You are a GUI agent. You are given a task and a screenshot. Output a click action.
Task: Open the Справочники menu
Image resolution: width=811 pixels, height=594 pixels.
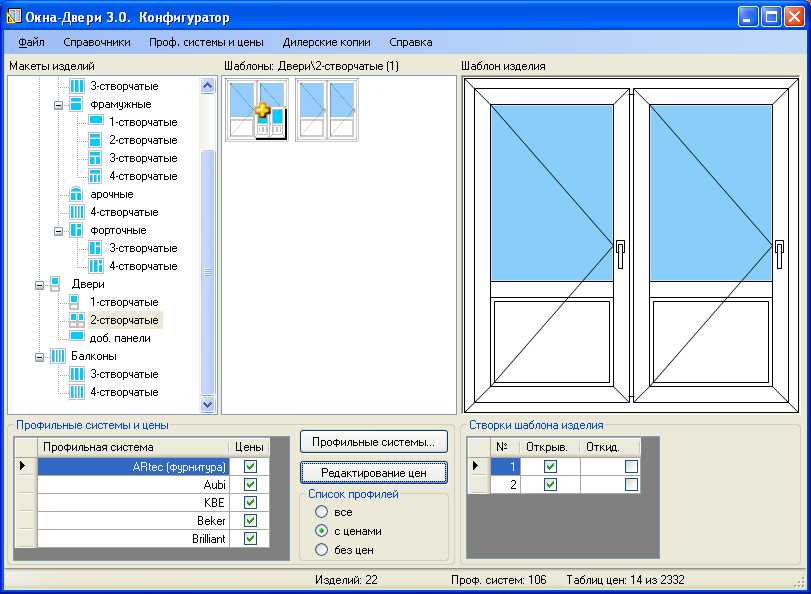click(97, 42)
